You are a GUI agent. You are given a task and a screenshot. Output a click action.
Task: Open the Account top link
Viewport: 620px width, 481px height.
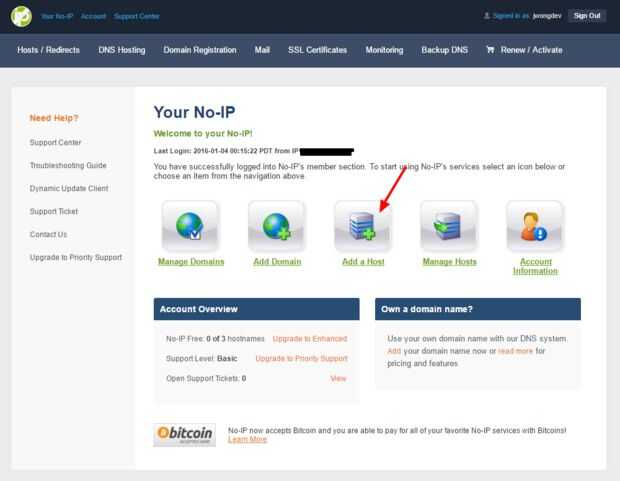(x=93, y=16)
